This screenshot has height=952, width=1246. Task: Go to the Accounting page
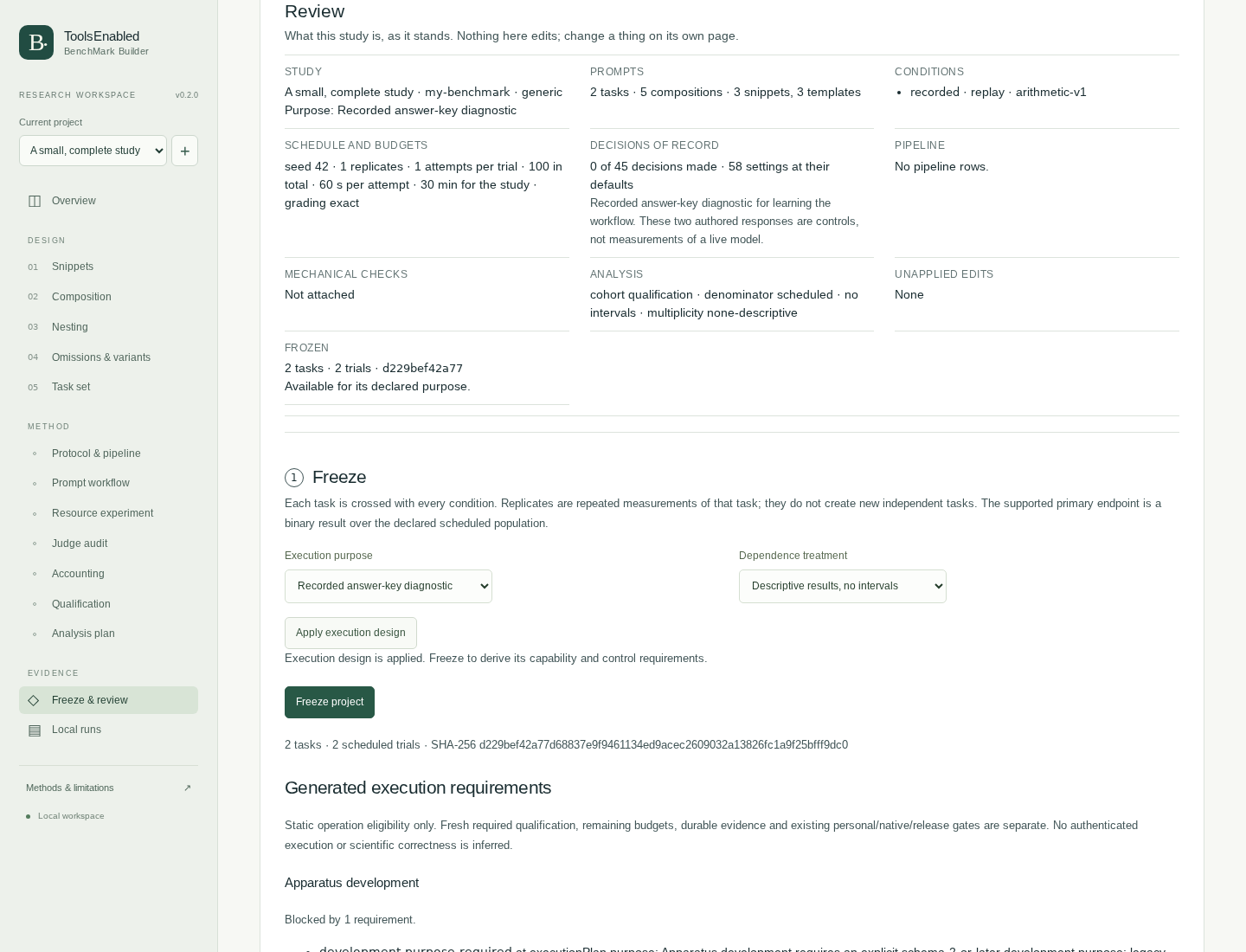coord(108,574)
